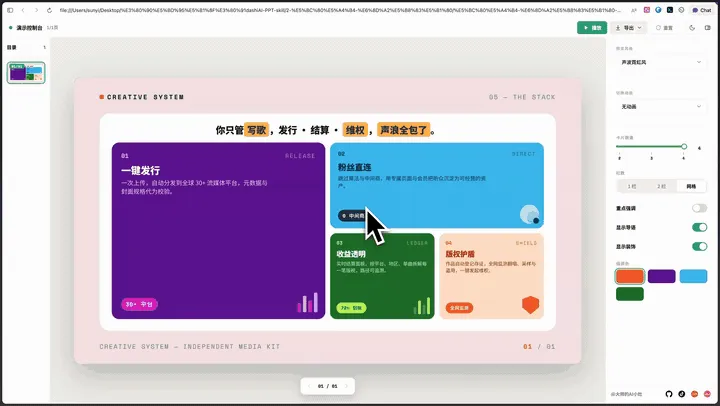The width and height of the screenshot is (720, 406).
Task: Pick the green accent color swatch
Action: [630, 294]
